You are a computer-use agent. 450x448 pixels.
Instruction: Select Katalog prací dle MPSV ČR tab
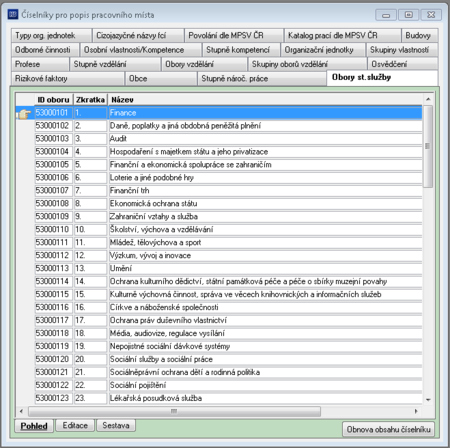coord(343,35)
